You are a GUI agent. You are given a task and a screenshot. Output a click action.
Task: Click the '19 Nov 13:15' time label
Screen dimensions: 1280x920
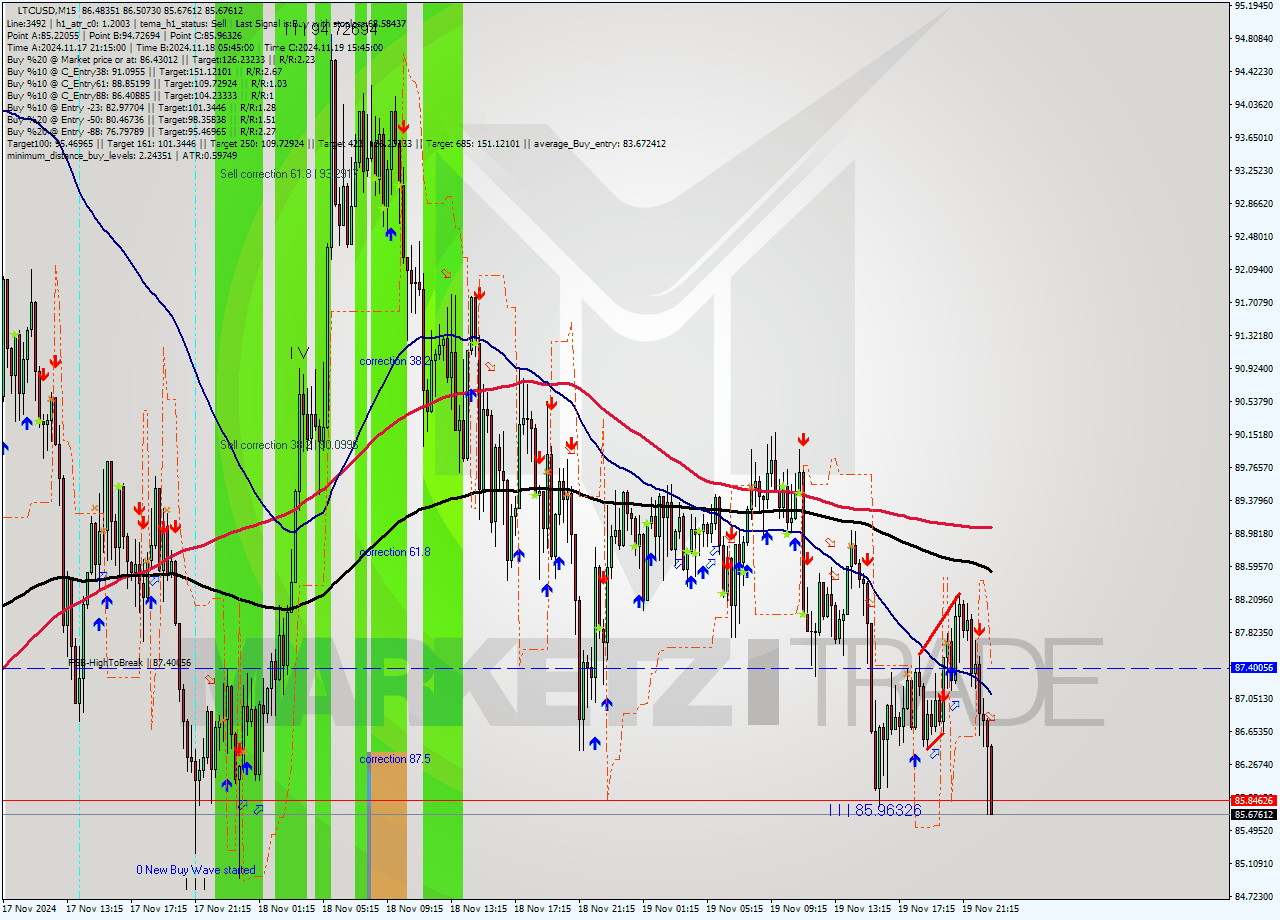863,909
